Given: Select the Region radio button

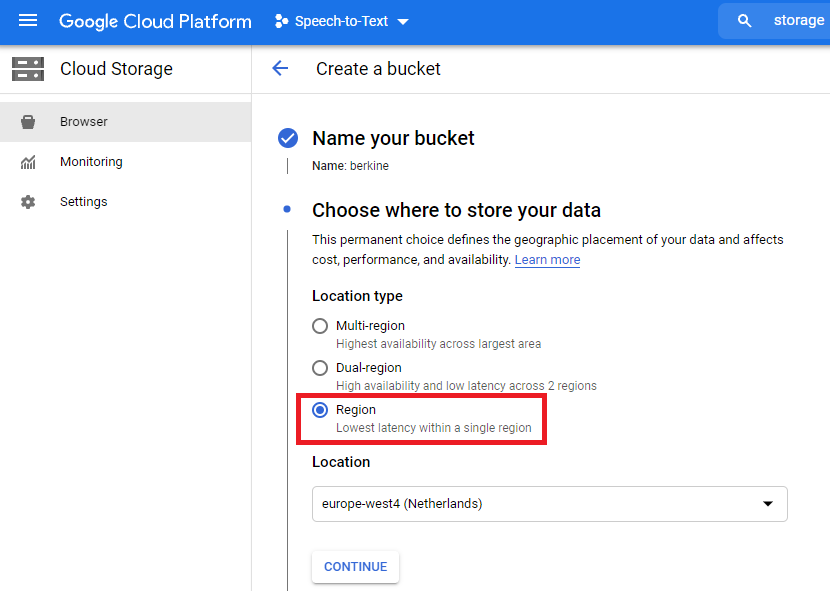Looking at the screenshot, I should point(320,410).
